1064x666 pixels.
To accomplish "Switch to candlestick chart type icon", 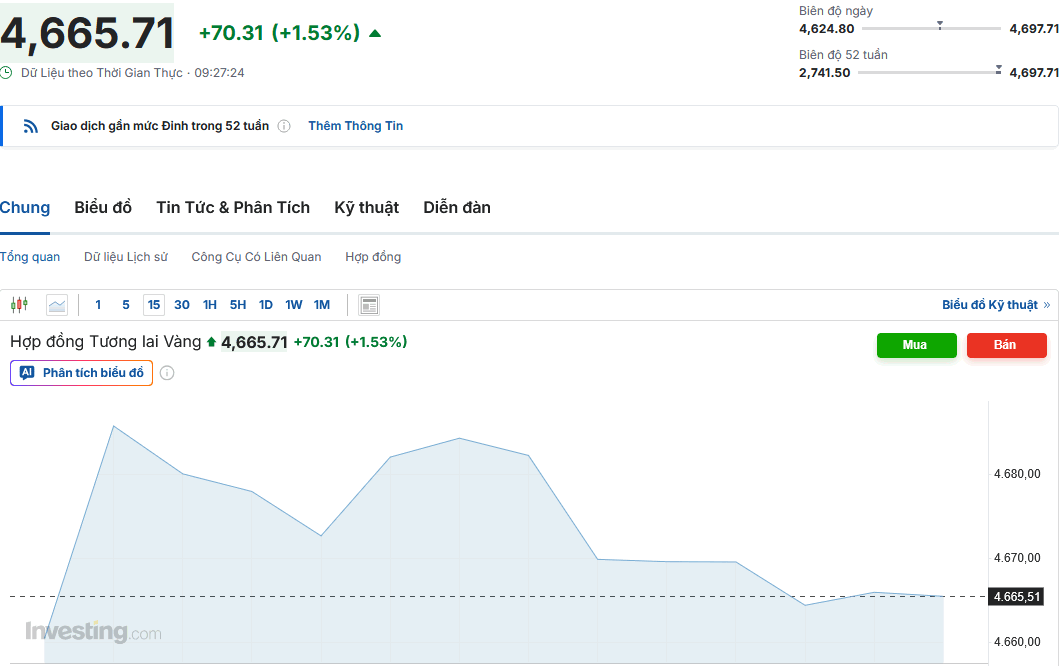I will point(19,305).
